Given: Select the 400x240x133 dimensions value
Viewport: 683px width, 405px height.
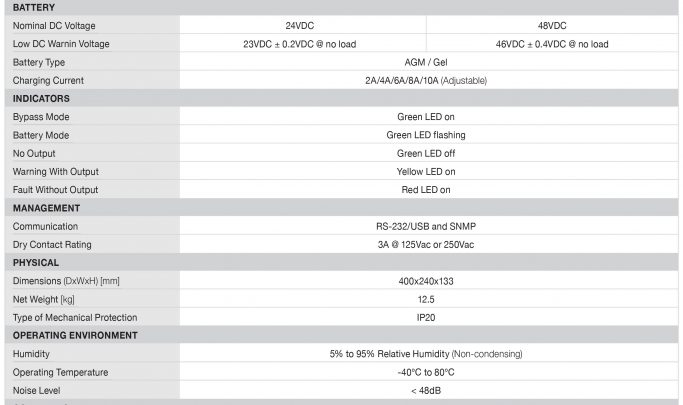Looking at the screenshot, I should (426, 281).
